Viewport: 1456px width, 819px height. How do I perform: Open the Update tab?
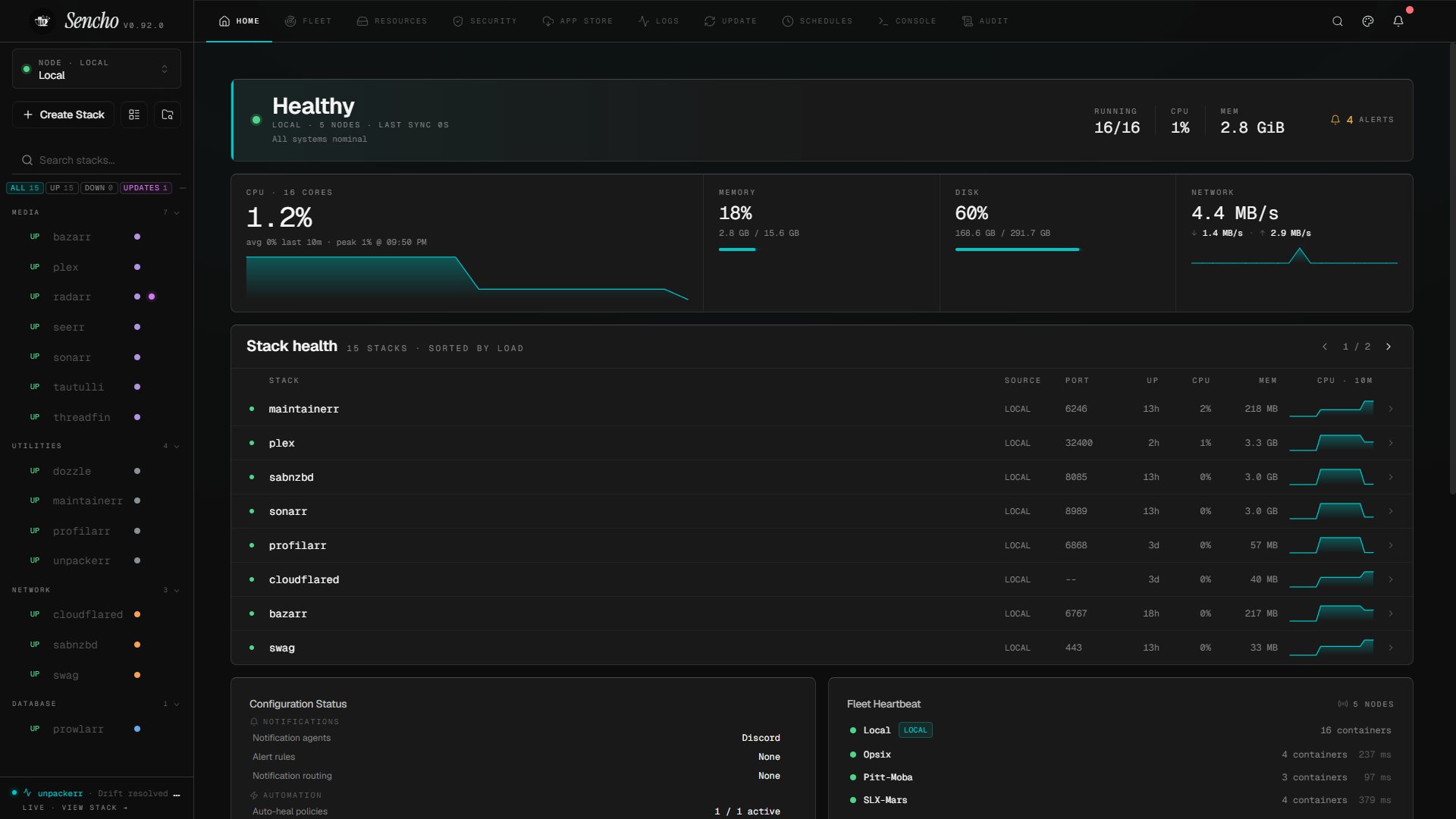(730, 21)
